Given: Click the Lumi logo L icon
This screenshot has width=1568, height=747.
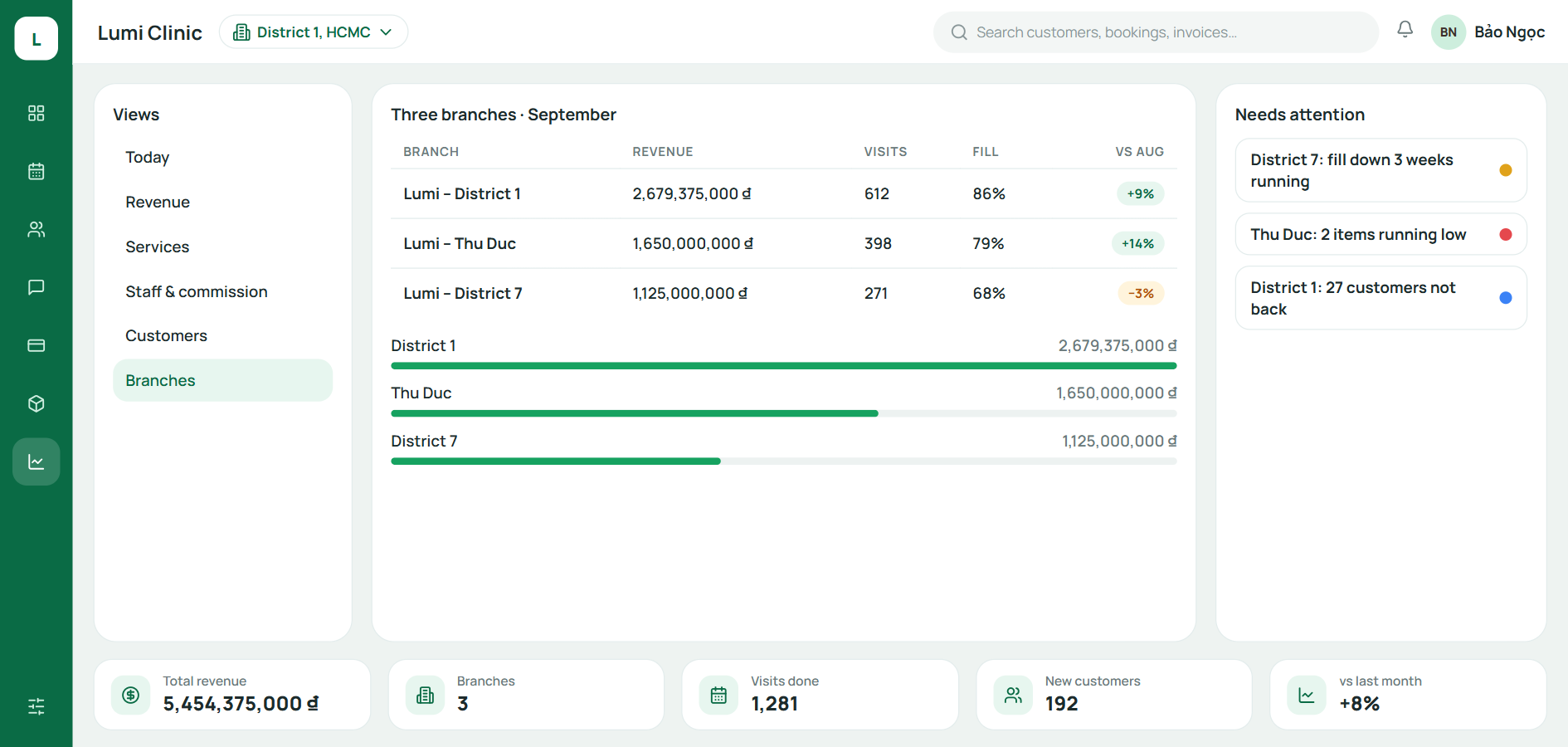Looking at the screenshot, I should coord(36,39).
